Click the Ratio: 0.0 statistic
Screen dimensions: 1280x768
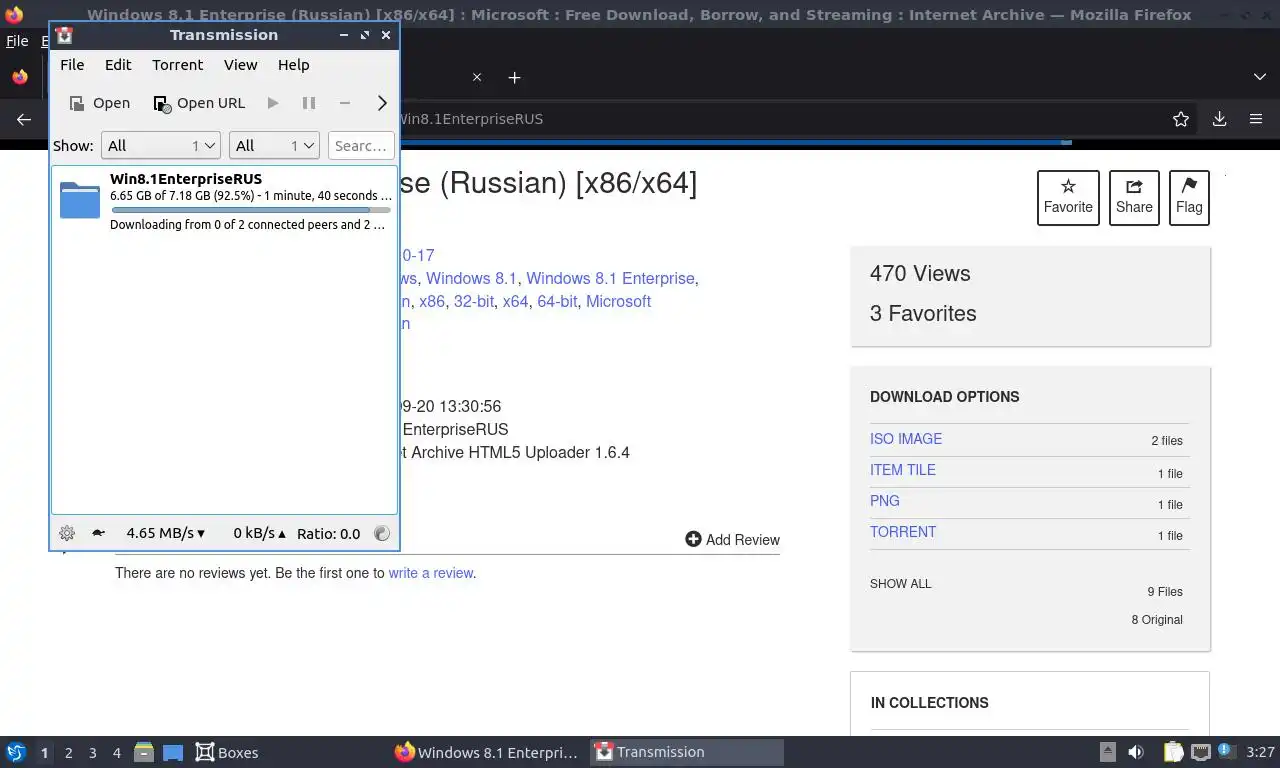328,533
